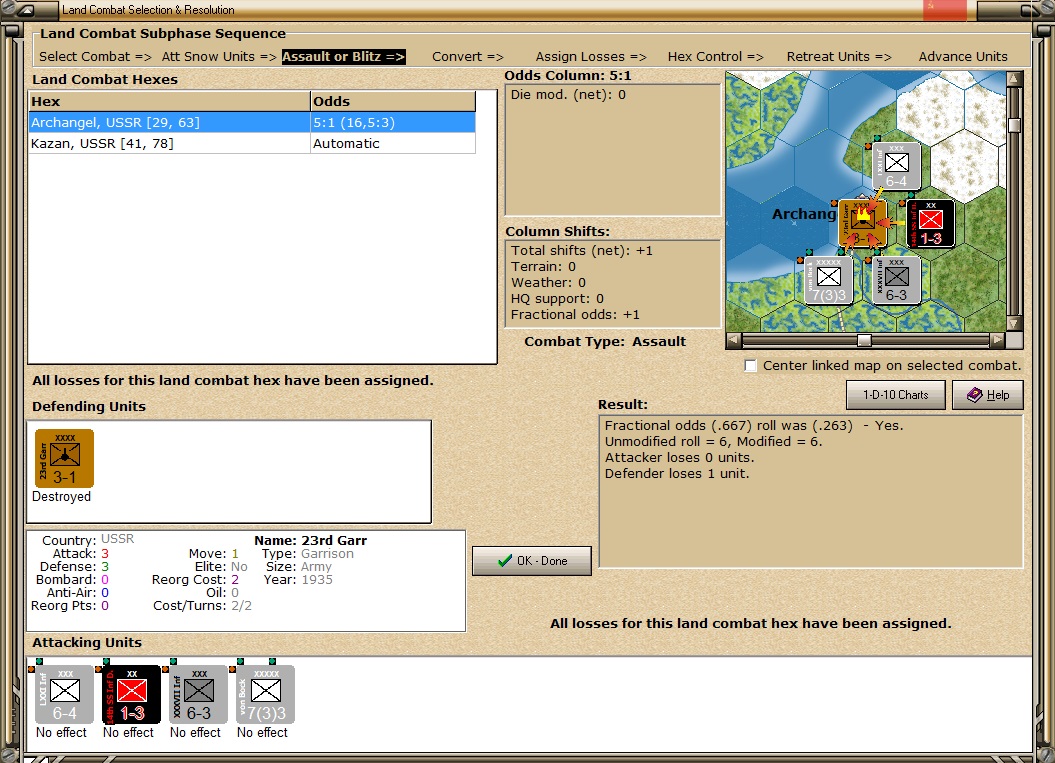This screenshot has height=763, width=1055.
Task: Select the destroyed 23rd Garr 3-1 defending unit
Action: point(65,458)
